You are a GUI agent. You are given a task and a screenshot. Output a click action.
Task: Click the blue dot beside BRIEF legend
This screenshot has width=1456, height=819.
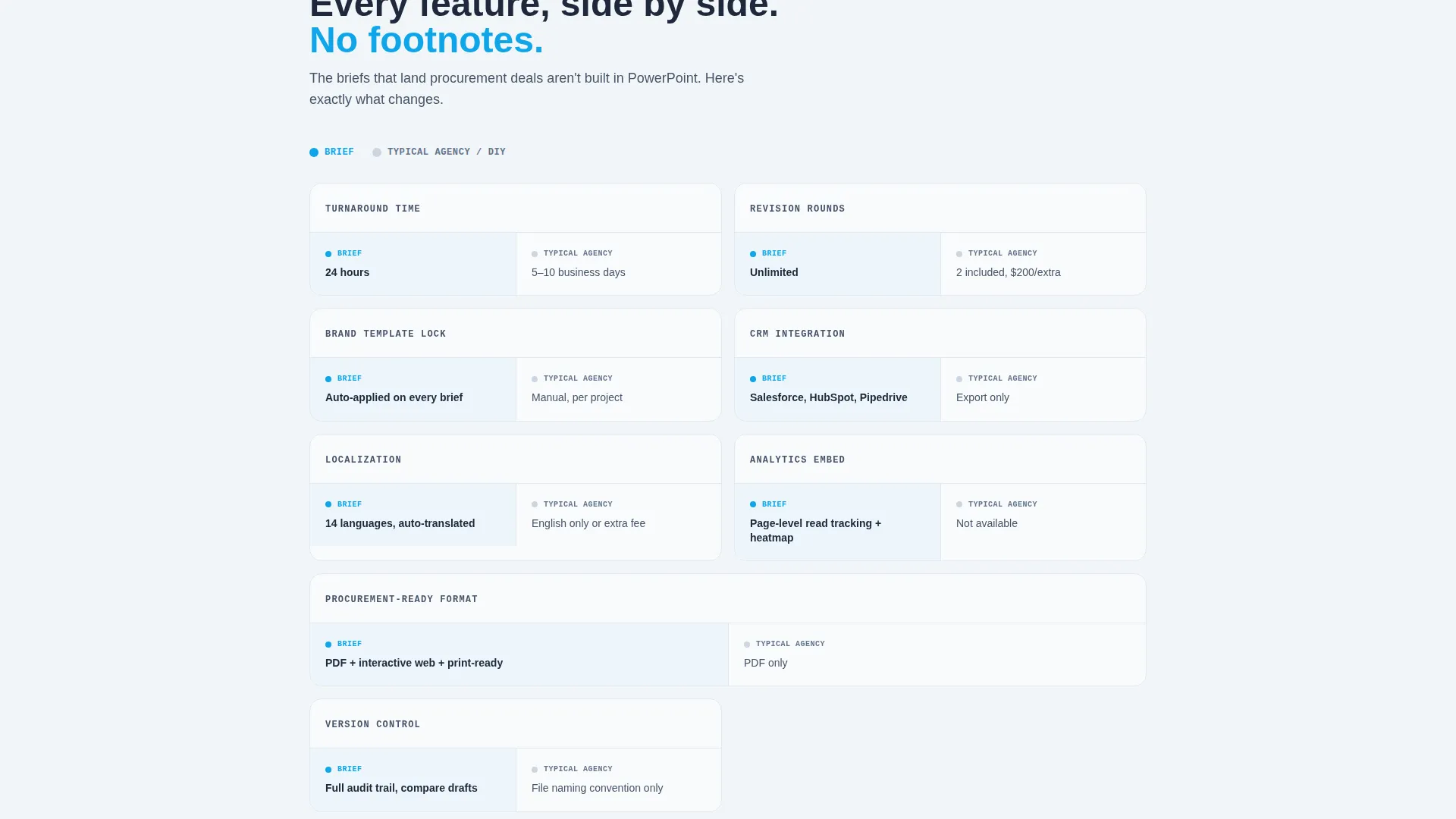point(314,152)
